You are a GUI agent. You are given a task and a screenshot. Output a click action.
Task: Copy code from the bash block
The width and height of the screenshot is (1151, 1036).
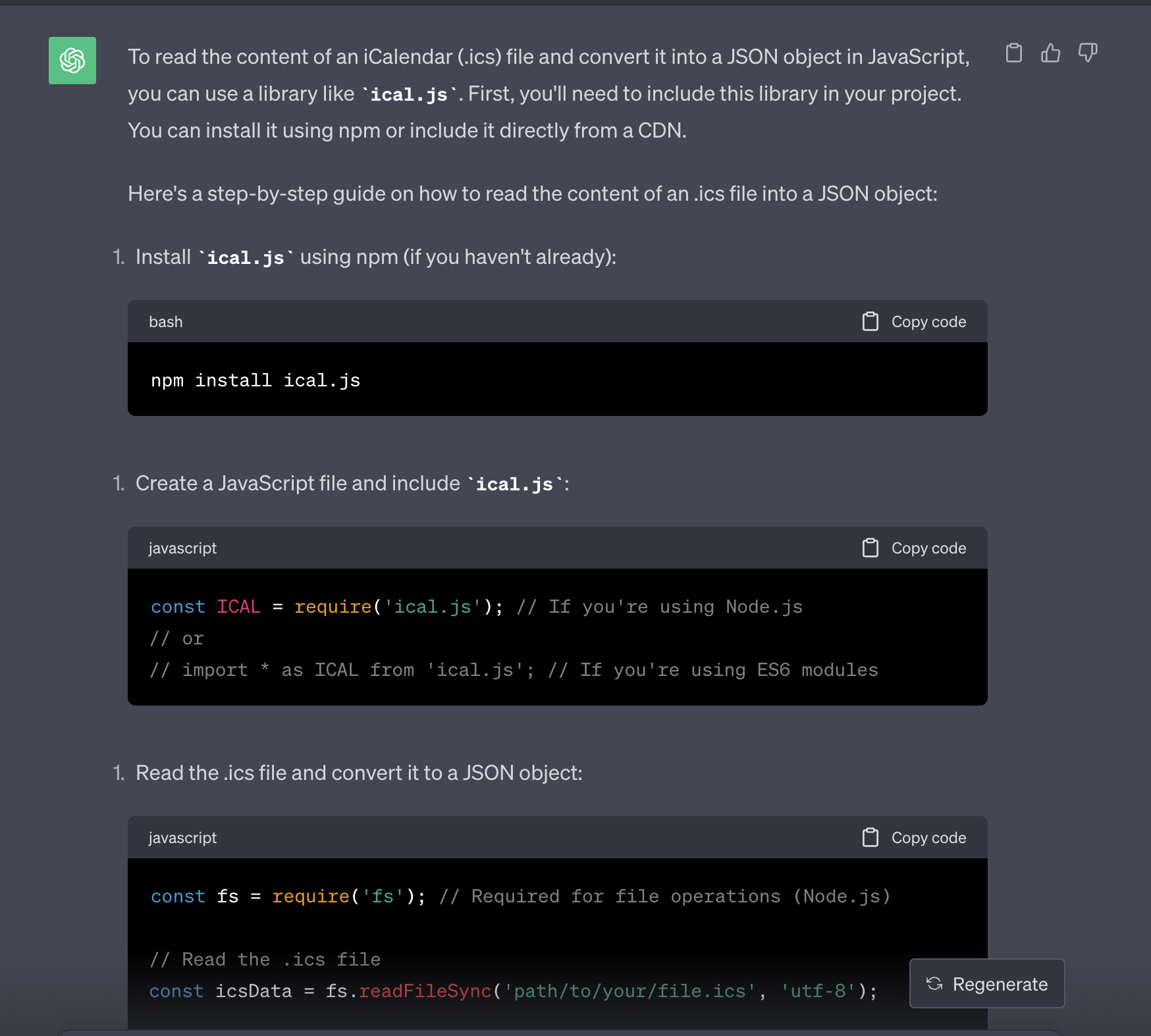click(914, 322)
